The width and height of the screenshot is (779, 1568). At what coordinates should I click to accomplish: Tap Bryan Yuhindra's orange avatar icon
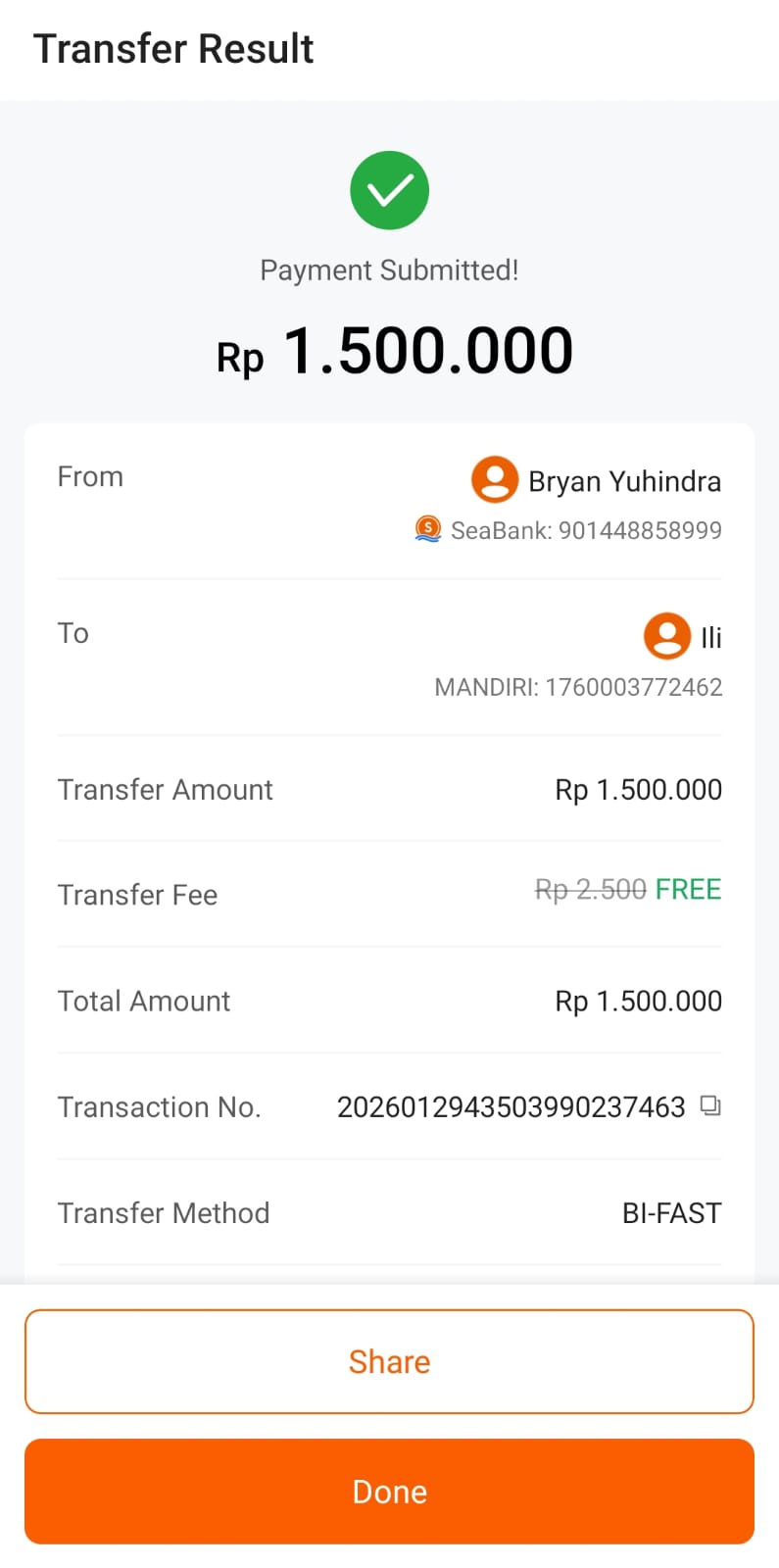coord(495,479)
